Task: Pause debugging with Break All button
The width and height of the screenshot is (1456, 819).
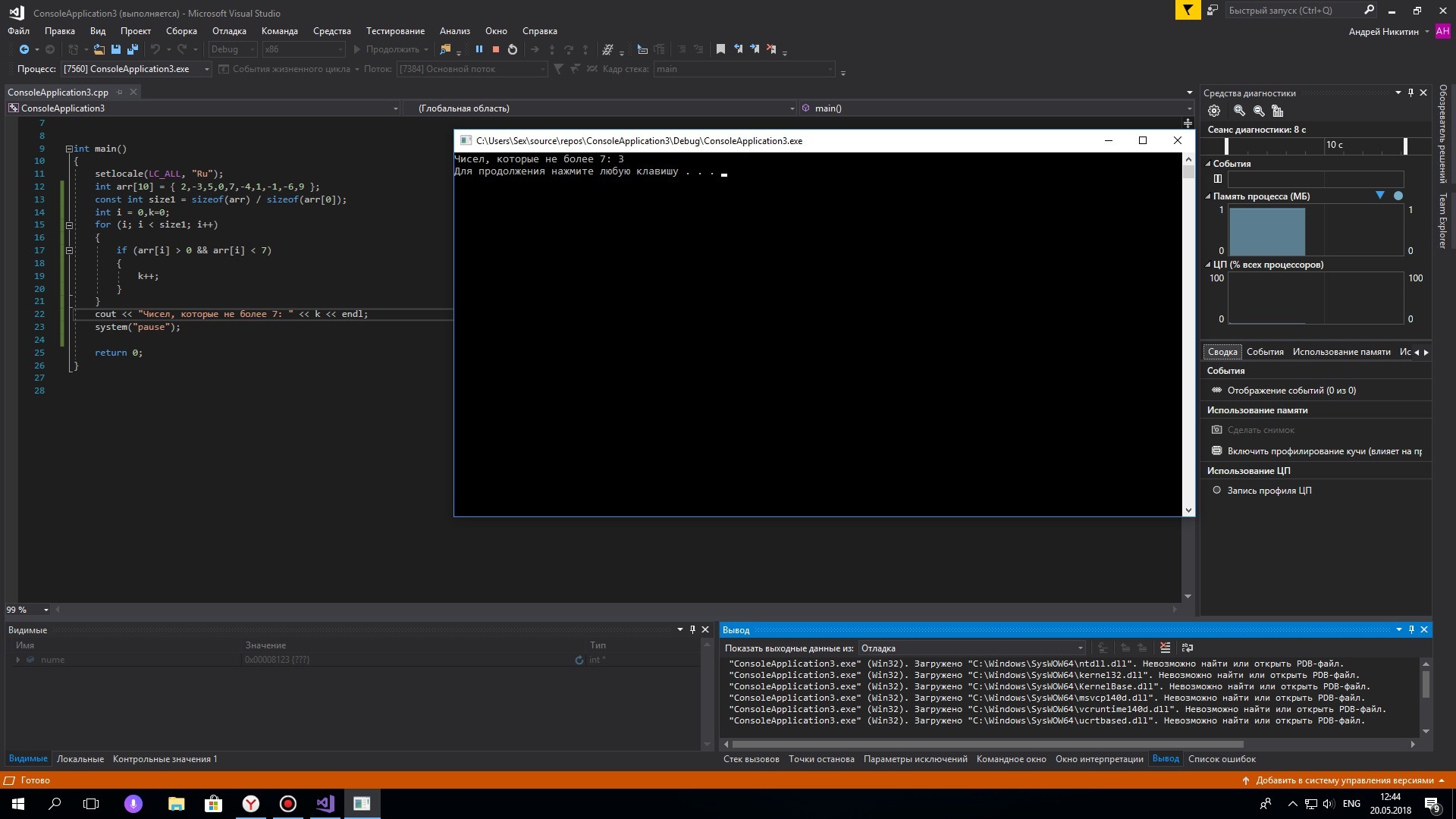Action: click(x=479, y=49)
